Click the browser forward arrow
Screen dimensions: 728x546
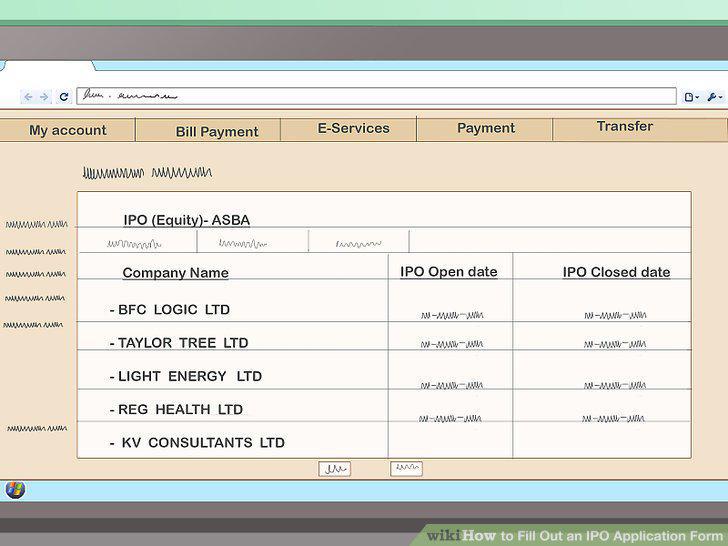click(44, 97)
